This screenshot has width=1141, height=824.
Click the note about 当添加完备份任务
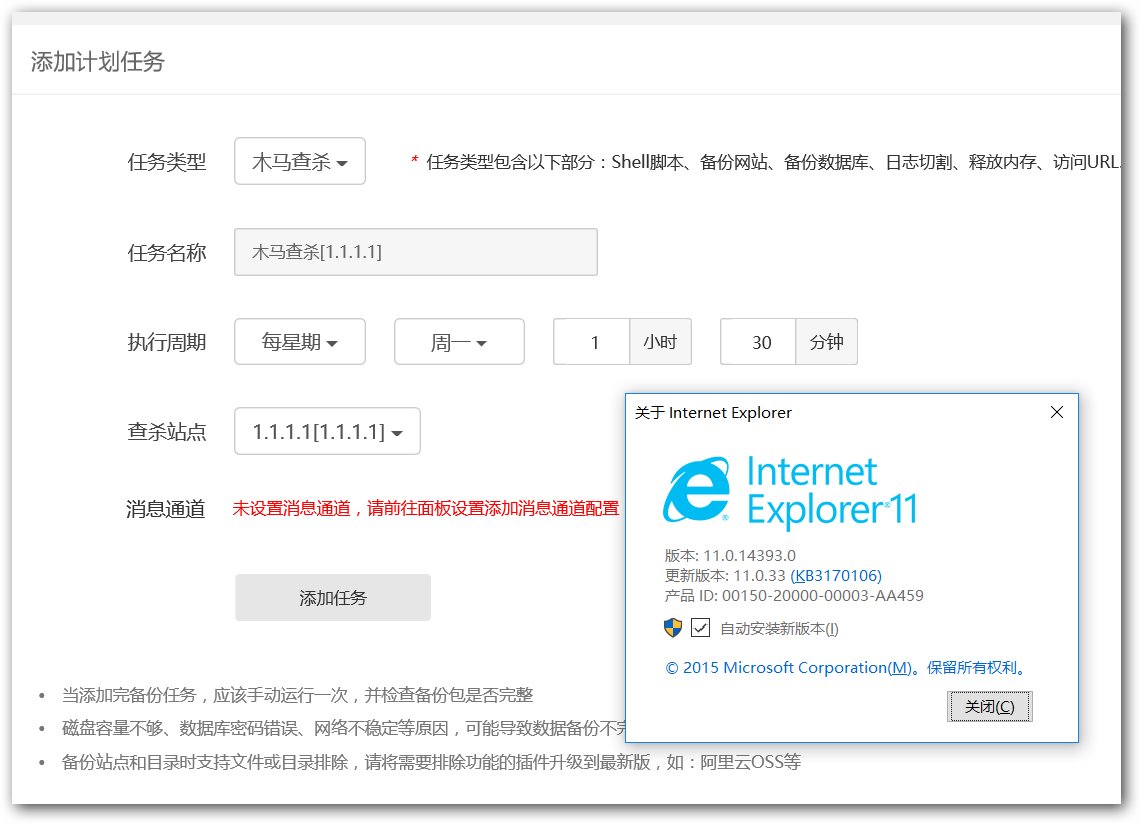(x=298, y=695)
